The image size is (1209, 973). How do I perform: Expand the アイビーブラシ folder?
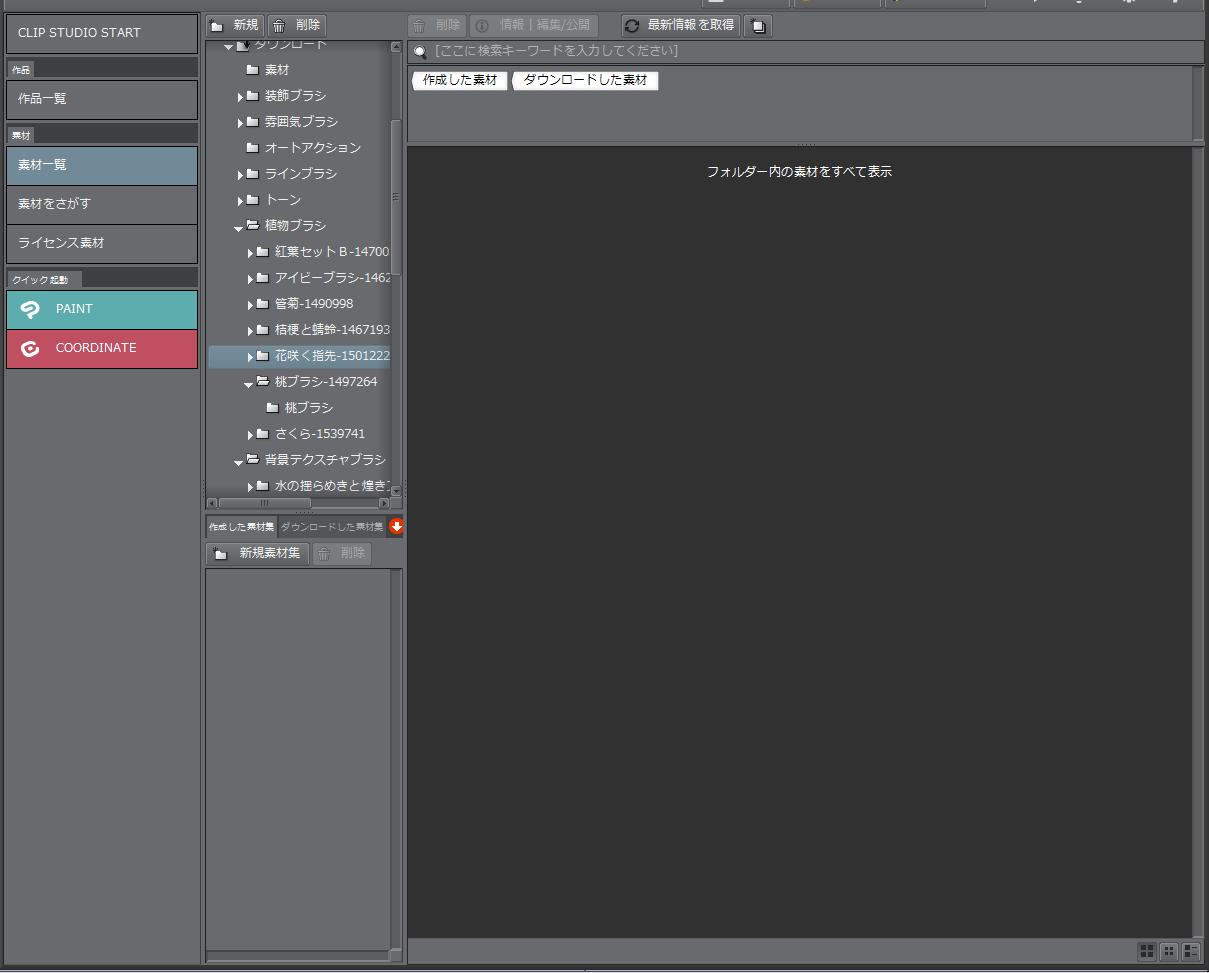251,279
